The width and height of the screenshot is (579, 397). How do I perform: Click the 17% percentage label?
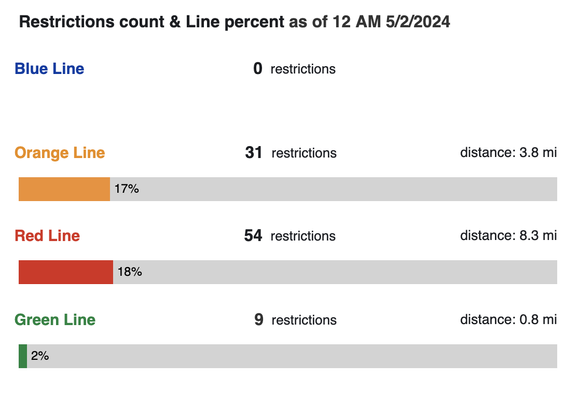coord(127,189)
